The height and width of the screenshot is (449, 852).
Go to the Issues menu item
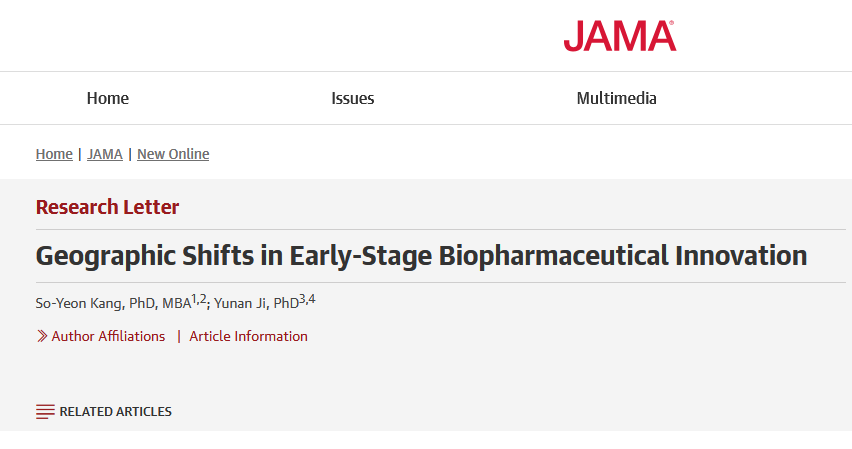(x=353, y=98)
